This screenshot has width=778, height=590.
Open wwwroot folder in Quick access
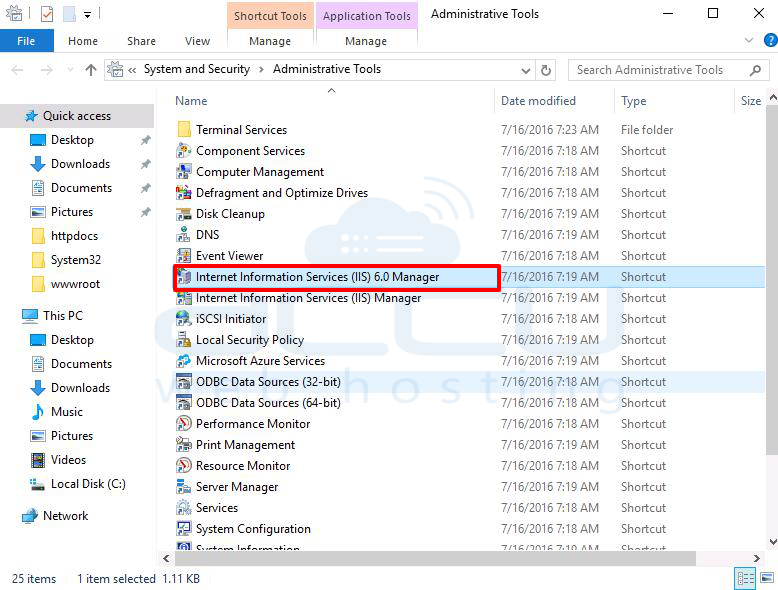coord(75,284)
